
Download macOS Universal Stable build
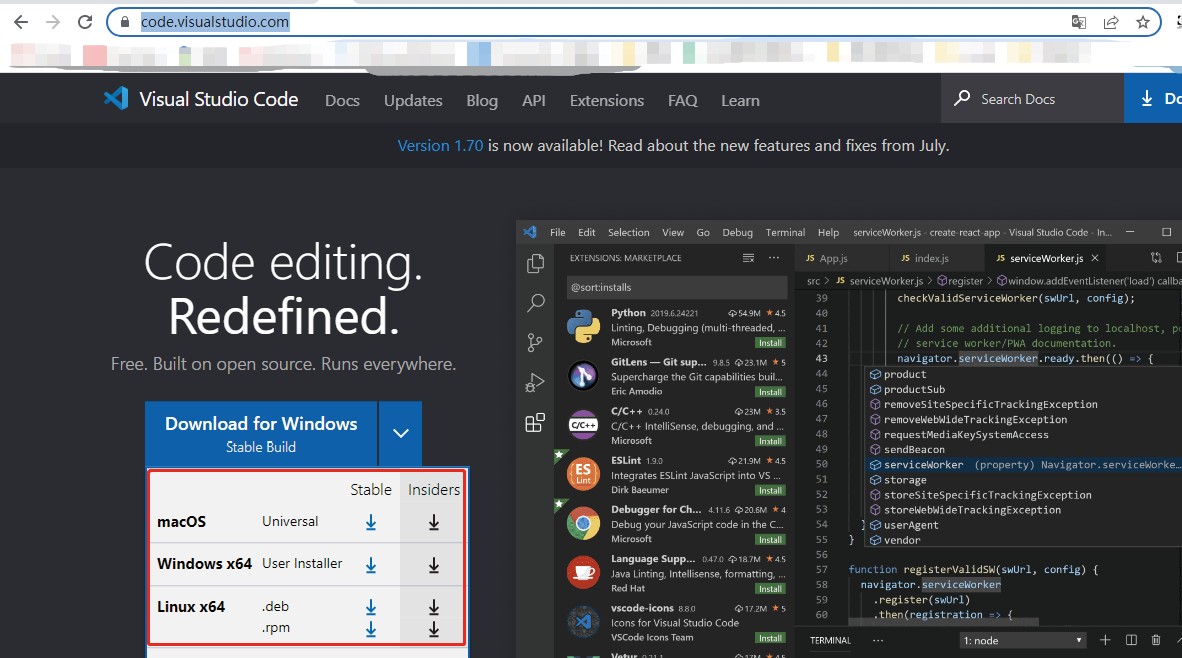tap(371, 522)
